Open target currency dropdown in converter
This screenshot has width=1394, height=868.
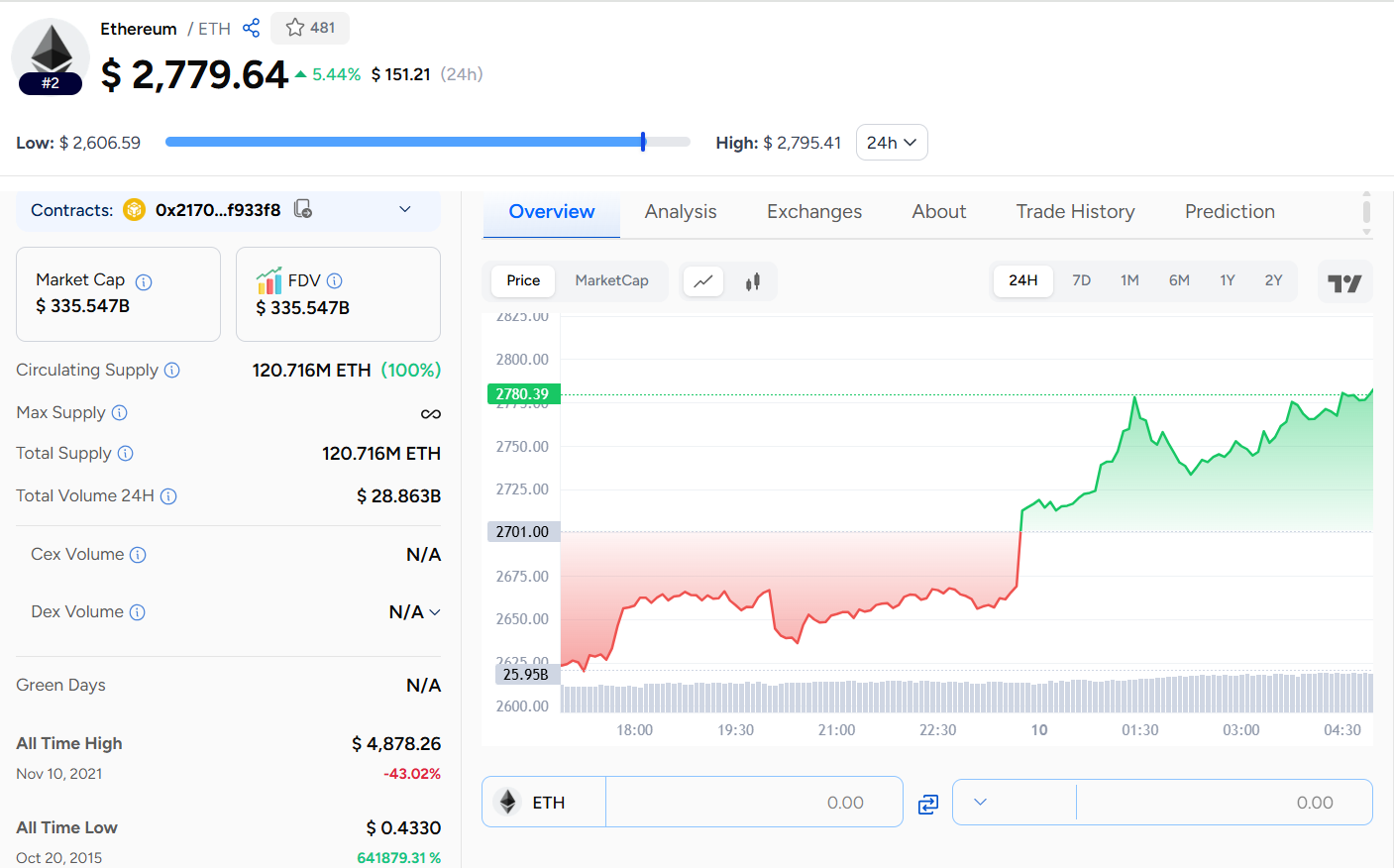(980, 802)
